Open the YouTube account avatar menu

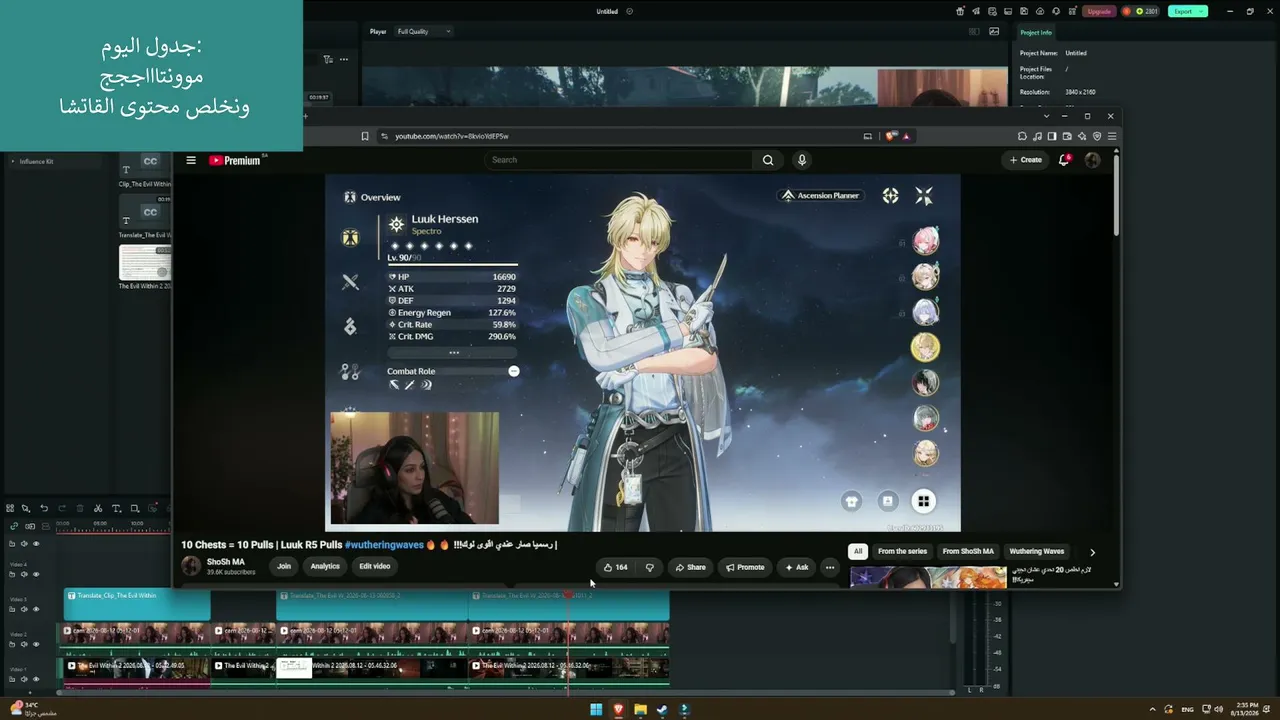coord(1092,160)
